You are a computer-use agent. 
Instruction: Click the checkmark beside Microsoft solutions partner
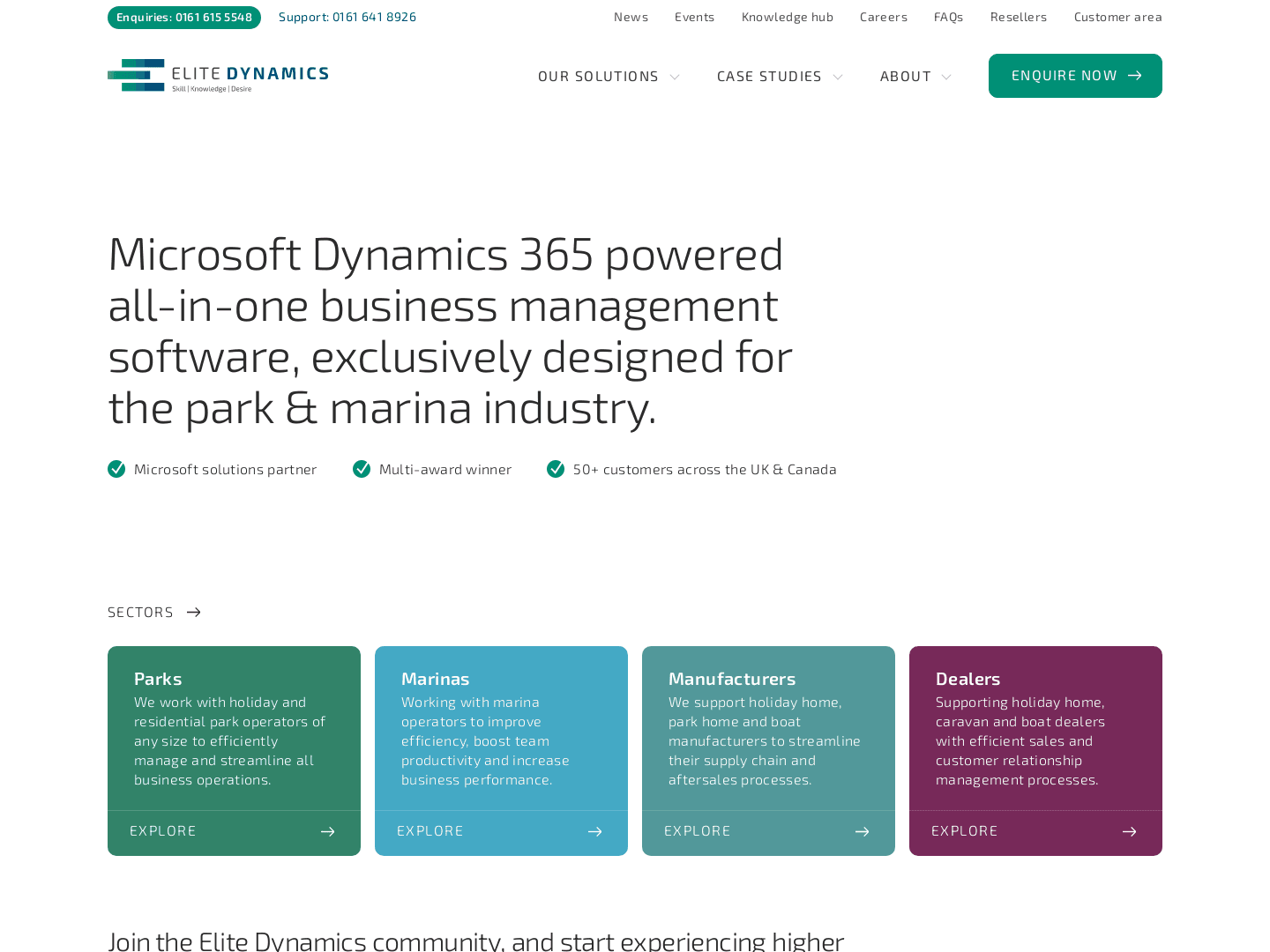click(116, 468)
